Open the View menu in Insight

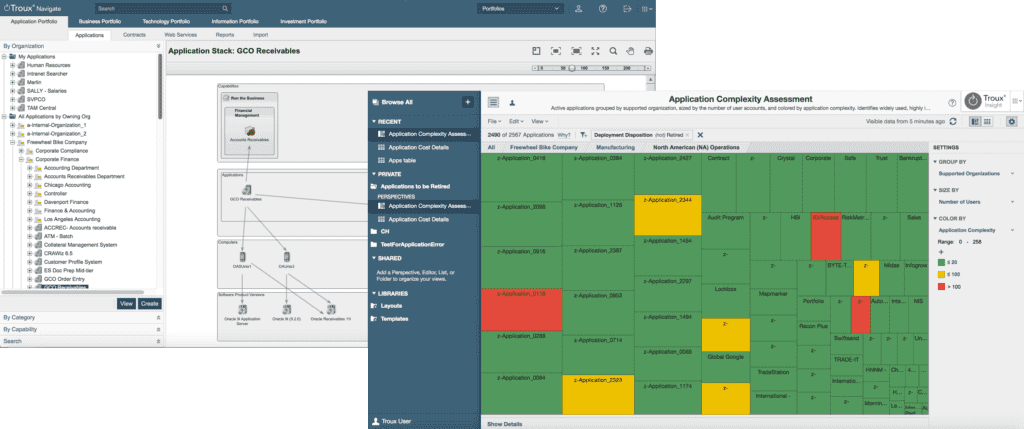tap(539, 121)
